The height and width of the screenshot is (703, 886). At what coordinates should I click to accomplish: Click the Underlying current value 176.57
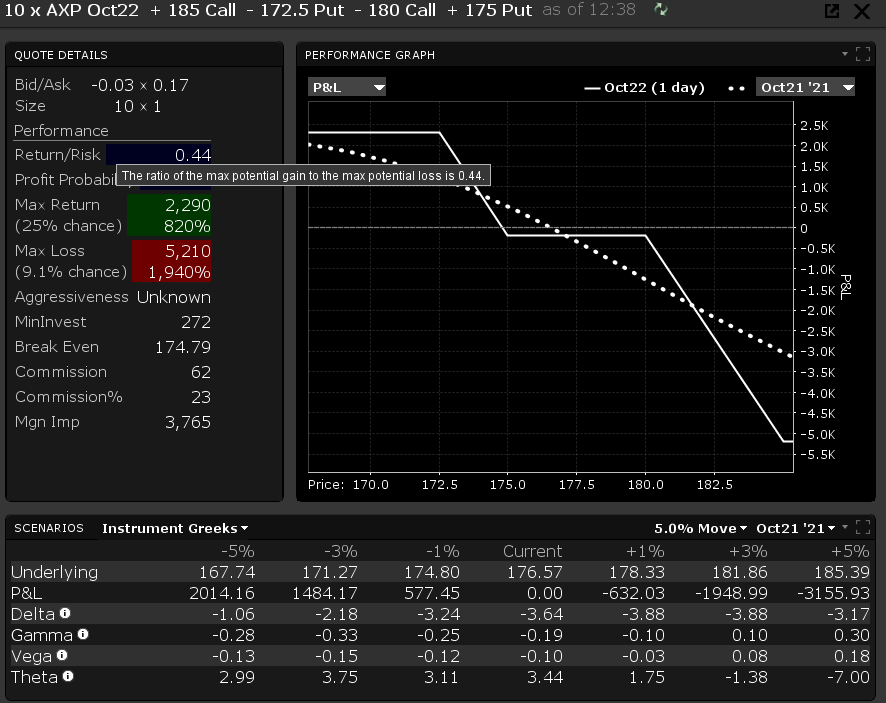pyautogui.click(x=535, y=572)
